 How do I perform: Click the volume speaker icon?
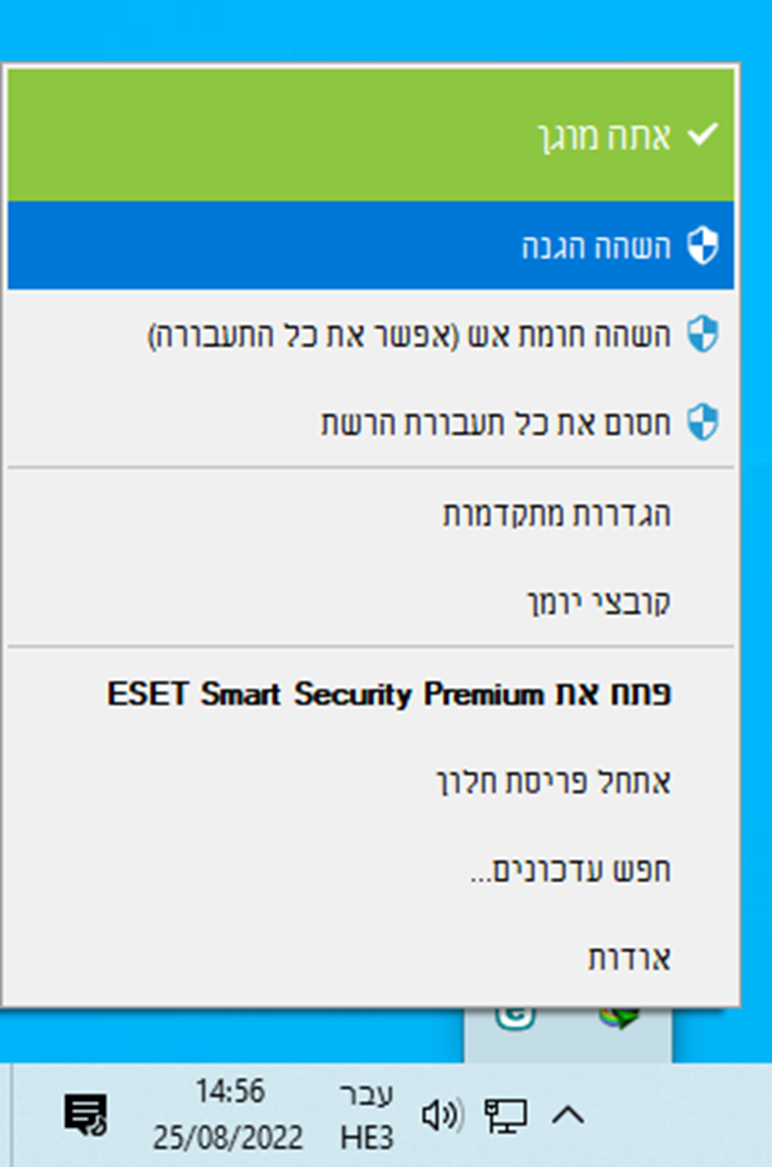(x=440, y=1114)
